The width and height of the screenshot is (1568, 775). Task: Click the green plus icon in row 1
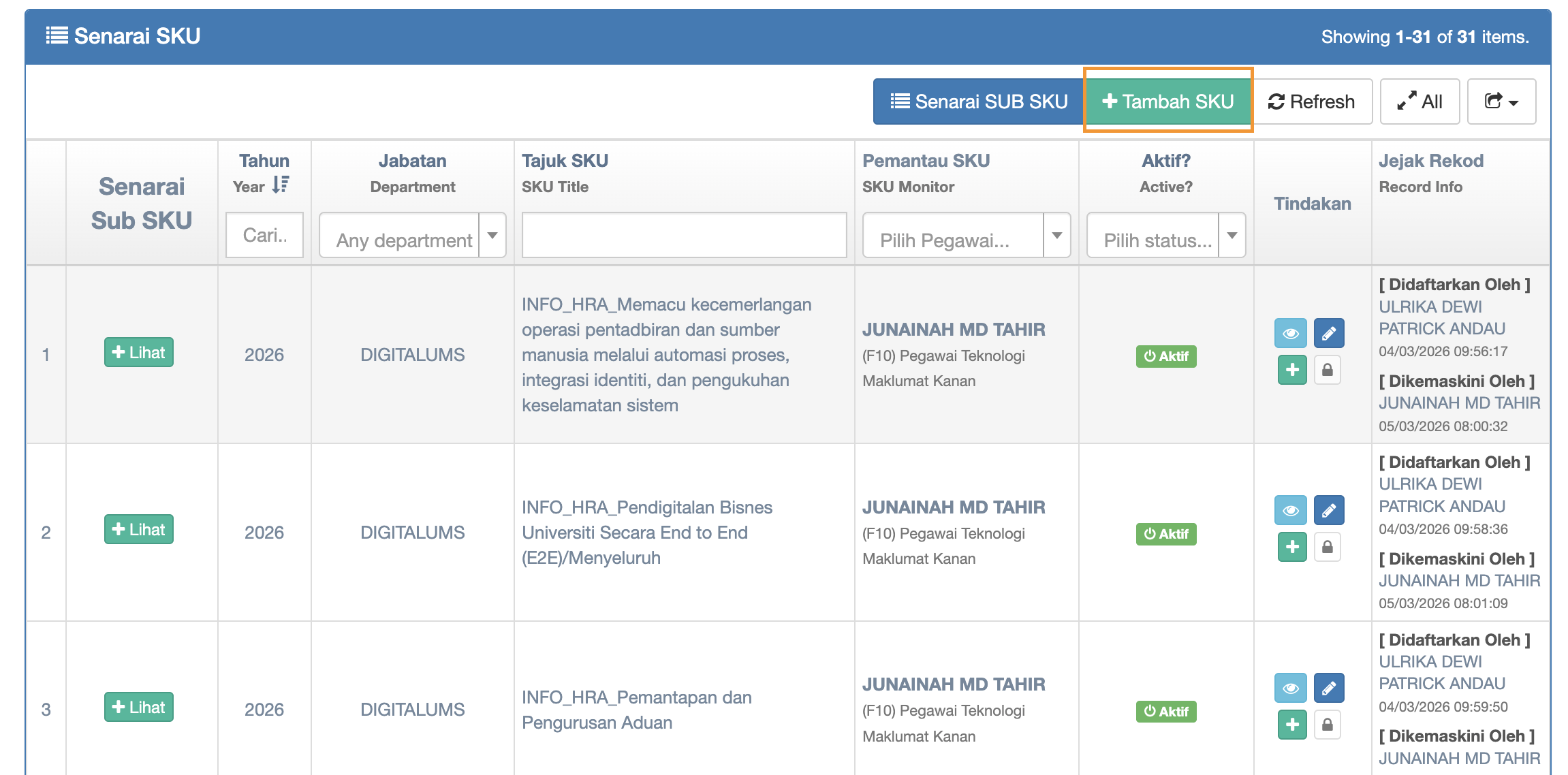(1292, 370)
